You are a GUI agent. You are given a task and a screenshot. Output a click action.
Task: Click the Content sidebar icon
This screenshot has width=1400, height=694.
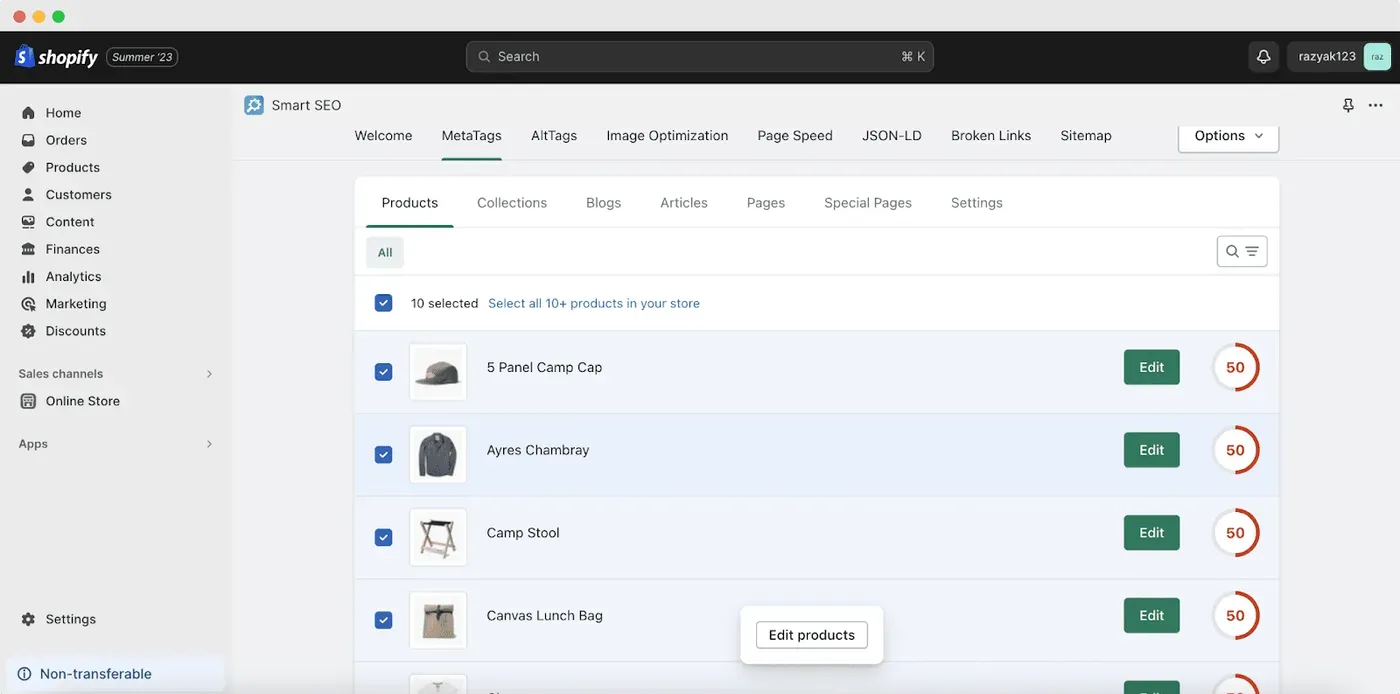point(28,222)
